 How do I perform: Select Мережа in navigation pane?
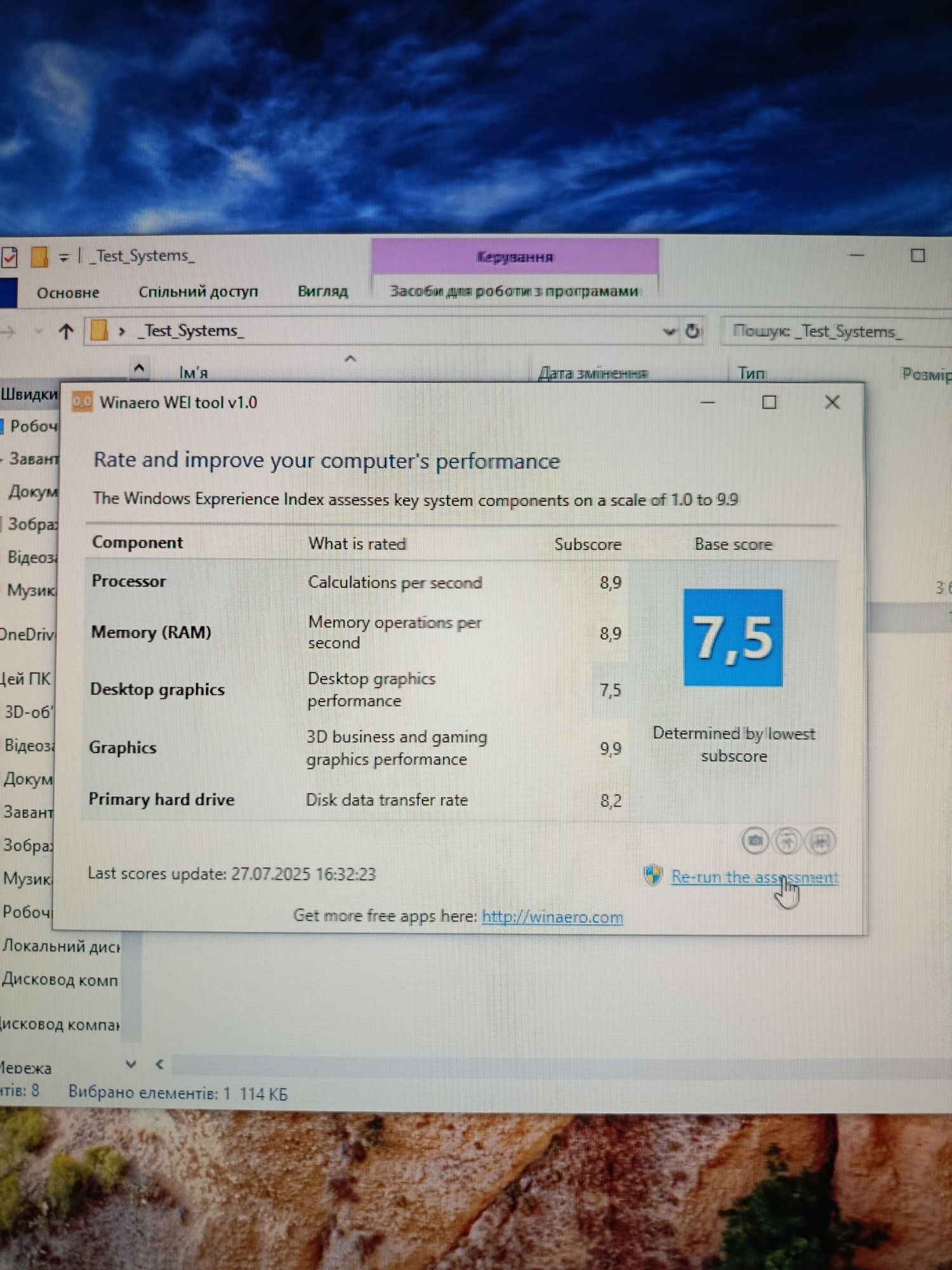[x=26, y=1068]
